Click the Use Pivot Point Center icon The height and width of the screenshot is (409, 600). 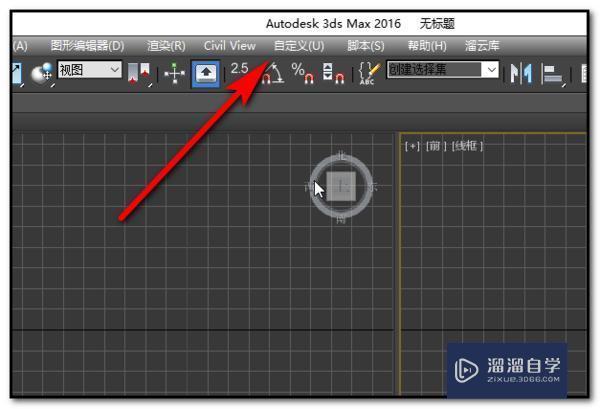coord(139,73)
